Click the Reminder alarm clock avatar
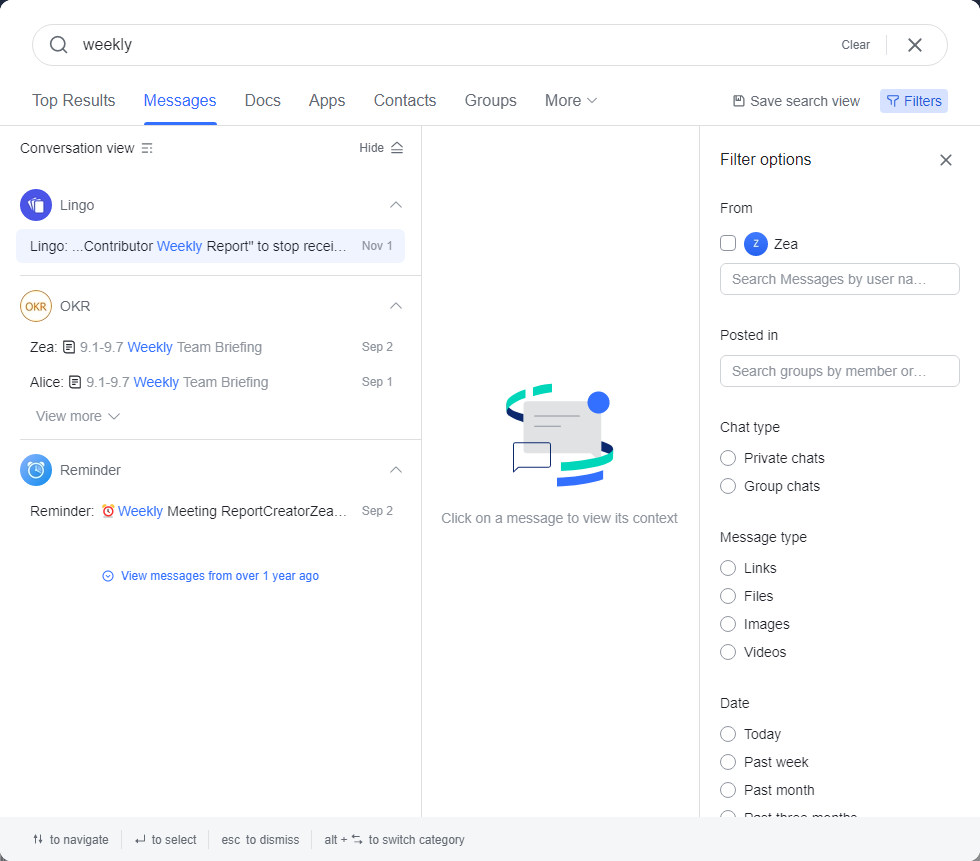Image resolution: width=980 pixels, height=861 pixels. [36, 470]
